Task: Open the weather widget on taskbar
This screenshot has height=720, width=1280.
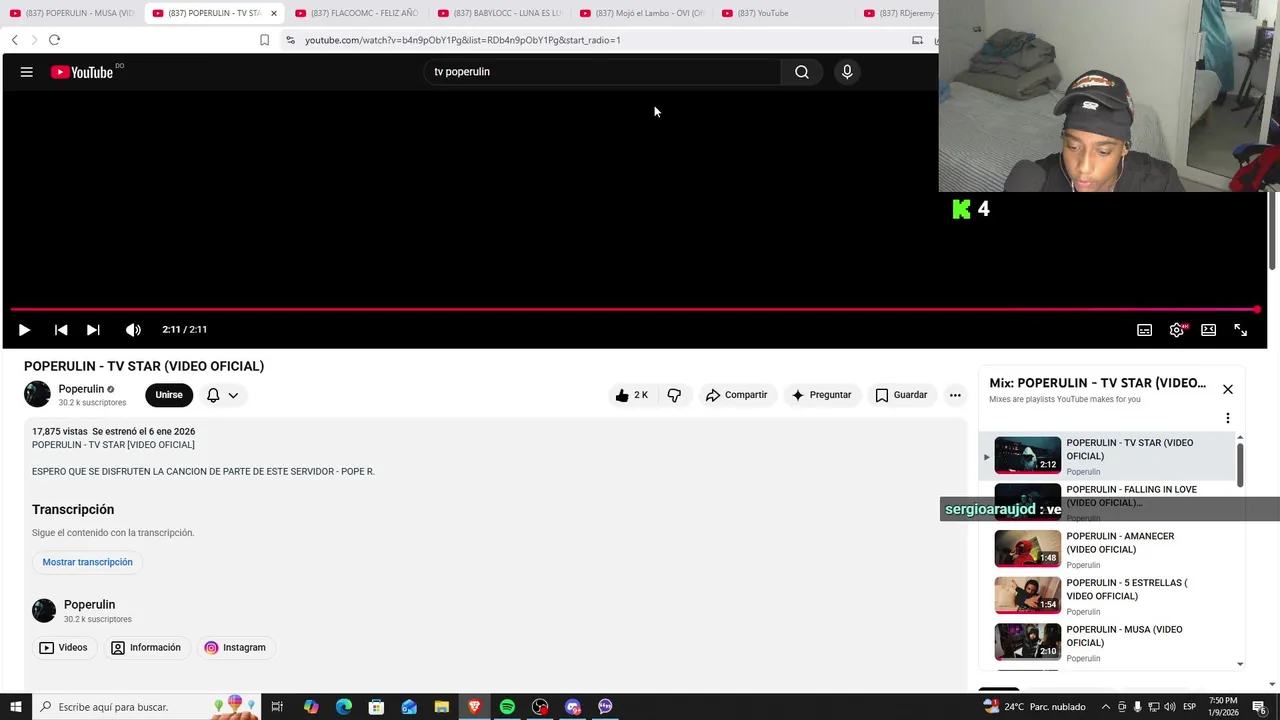Action: click(x=1035, y=707)
